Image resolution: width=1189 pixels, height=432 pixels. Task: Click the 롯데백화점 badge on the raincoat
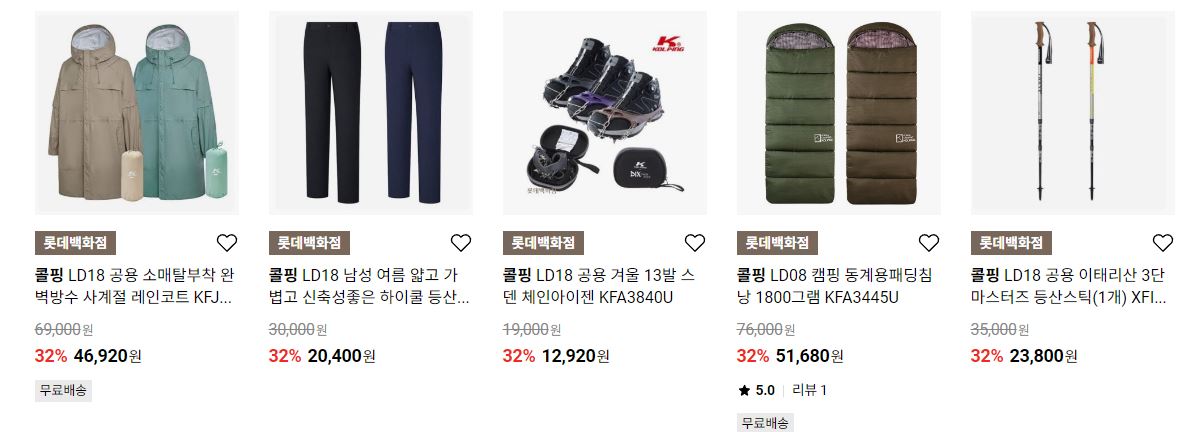point(75,243)
